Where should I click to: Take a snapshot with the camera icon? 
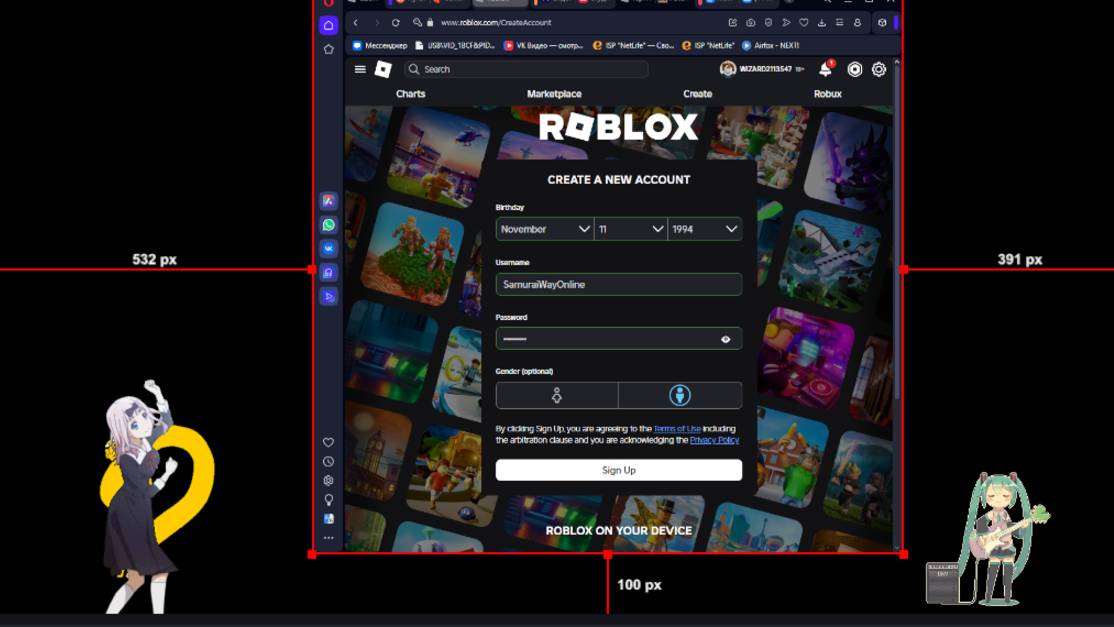[750, 23]
